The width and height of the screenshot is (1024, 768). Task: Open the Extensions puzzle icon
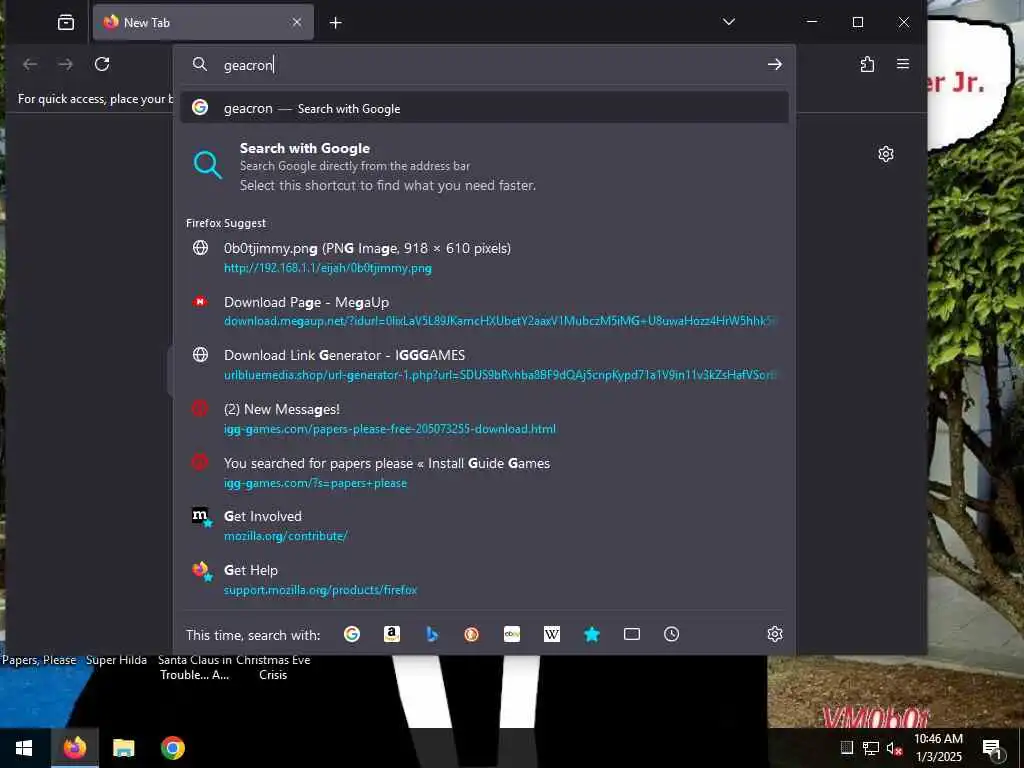click(867, 64)
